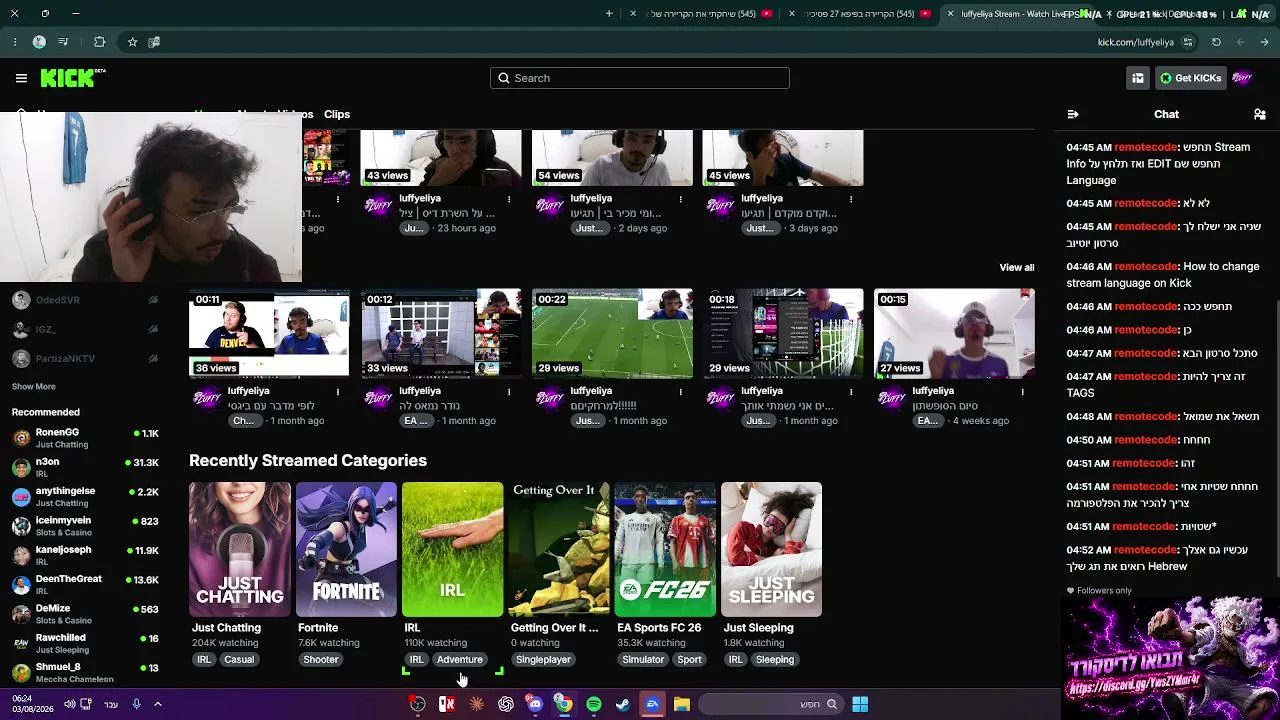1280x720 pixels.
Task: Open a new browser tab
Action: (x=609, y=13)
